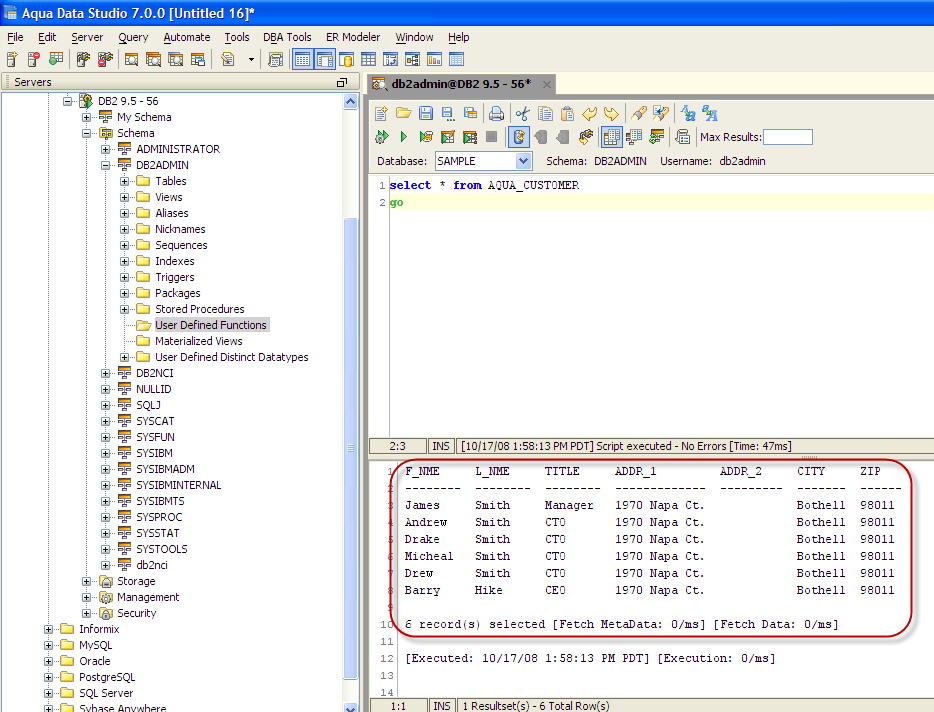Open the Query menu
Image resolution: width=934 pixels, height=712 pixels.
133,37
